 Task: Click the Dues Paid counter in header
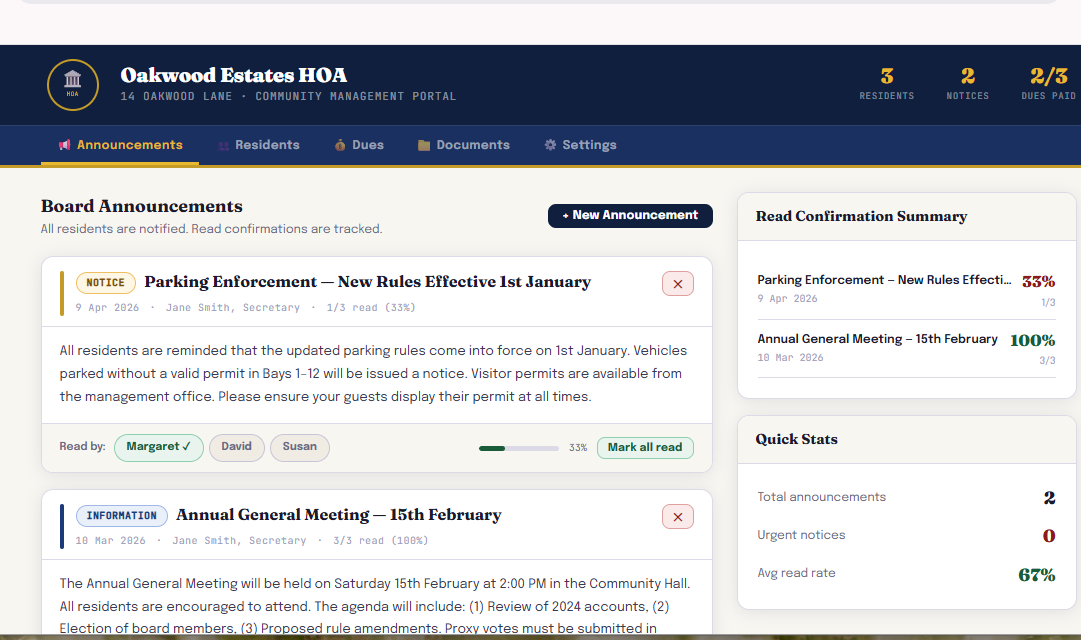[x=1048, y=83]
